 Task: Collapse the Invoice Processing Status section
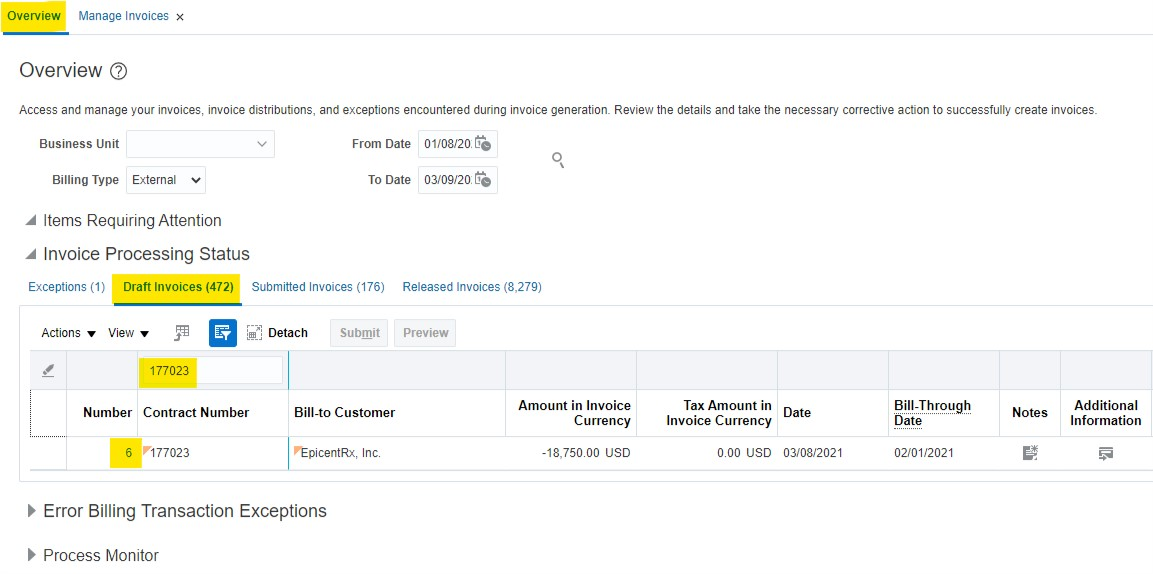(x=31, y=254)
